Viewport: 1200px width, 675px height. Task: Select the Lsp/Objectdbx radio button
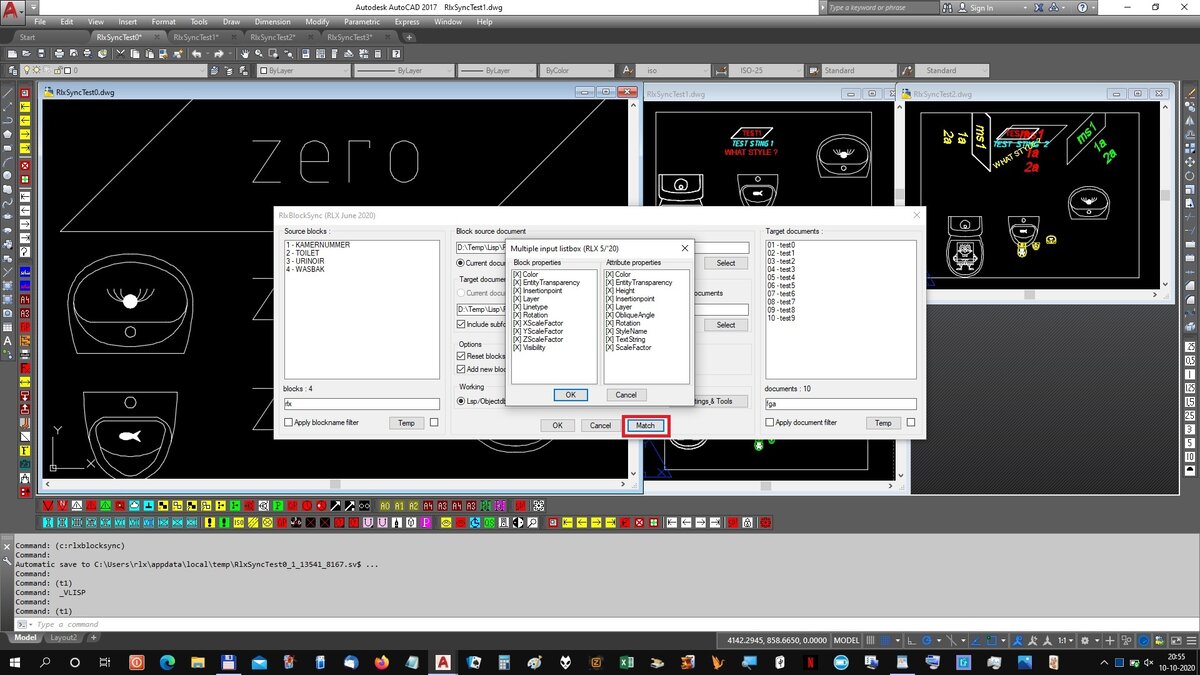click(461, 401)
